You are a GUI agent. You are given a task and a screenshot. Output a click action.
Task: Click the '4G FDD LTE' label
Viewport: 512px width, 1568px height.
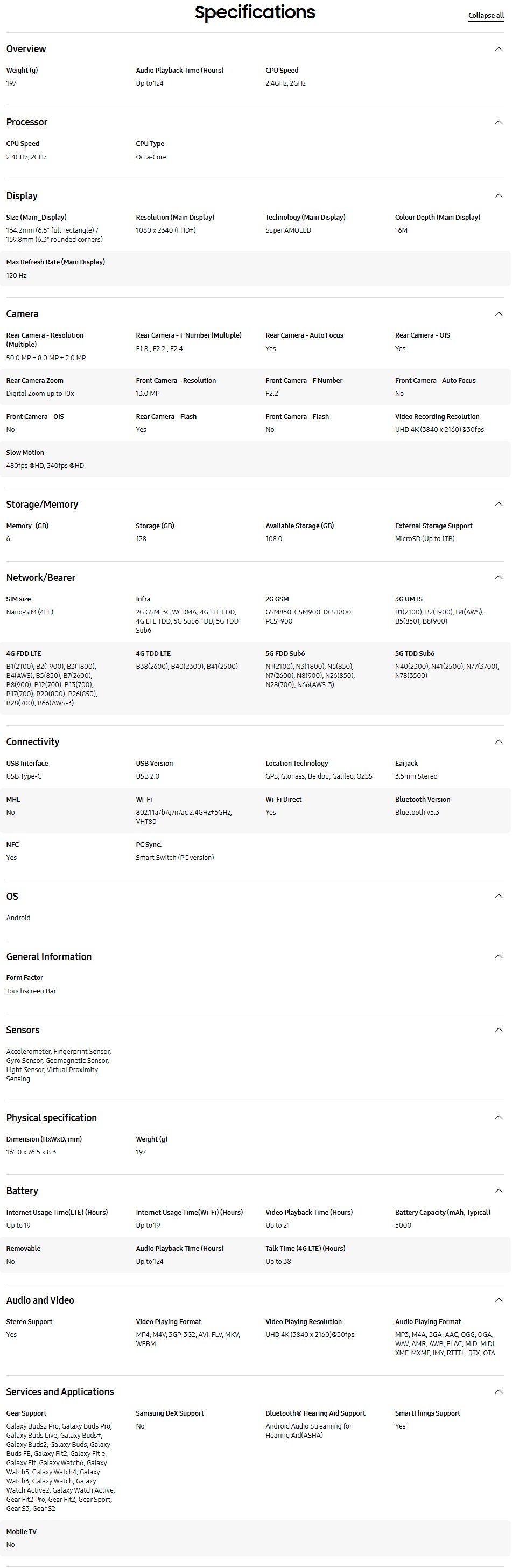click(x=24, y=654)
